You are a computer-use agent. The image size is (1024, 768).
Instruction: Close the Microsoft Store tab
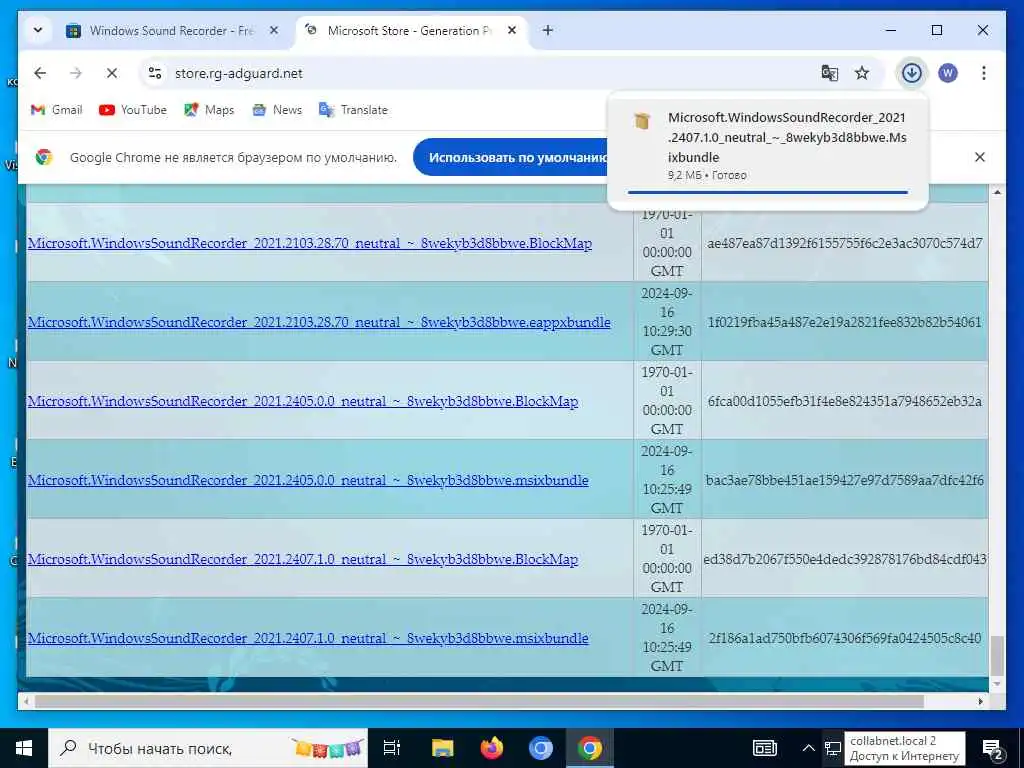coord(512,30)
